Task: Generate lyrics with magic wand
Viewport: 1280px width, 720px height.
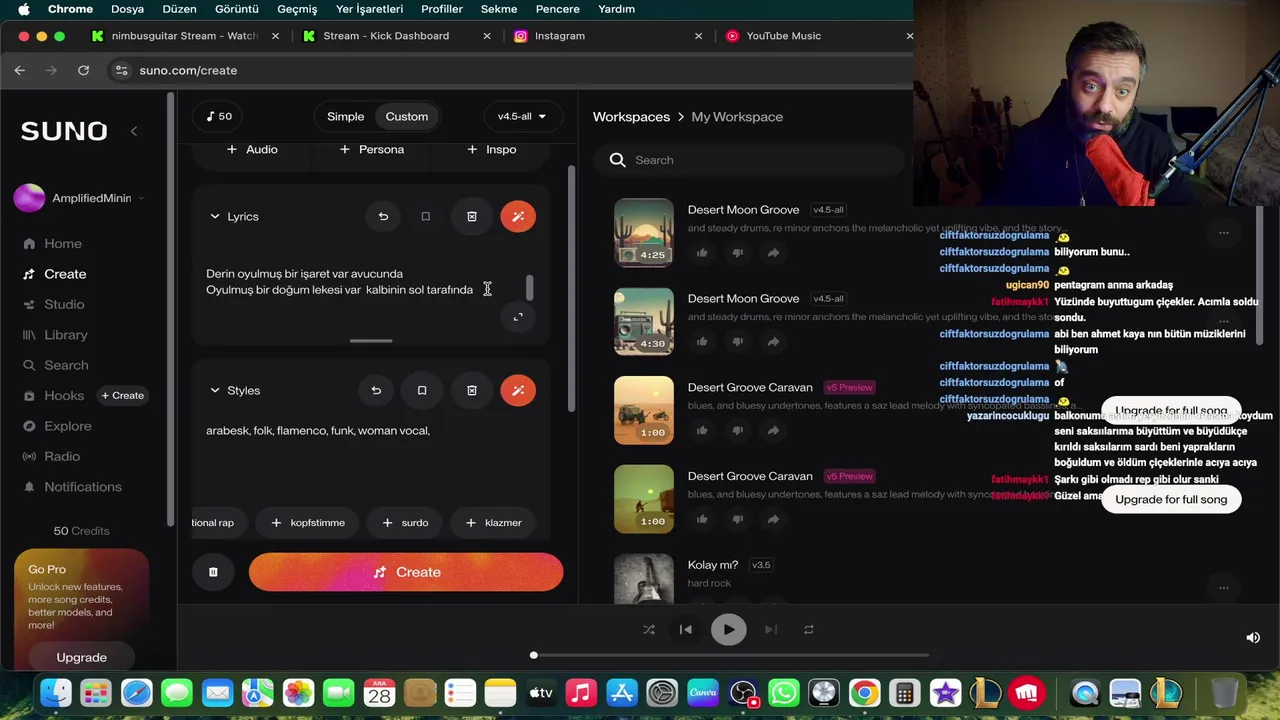Action: [x=518, y=216]
